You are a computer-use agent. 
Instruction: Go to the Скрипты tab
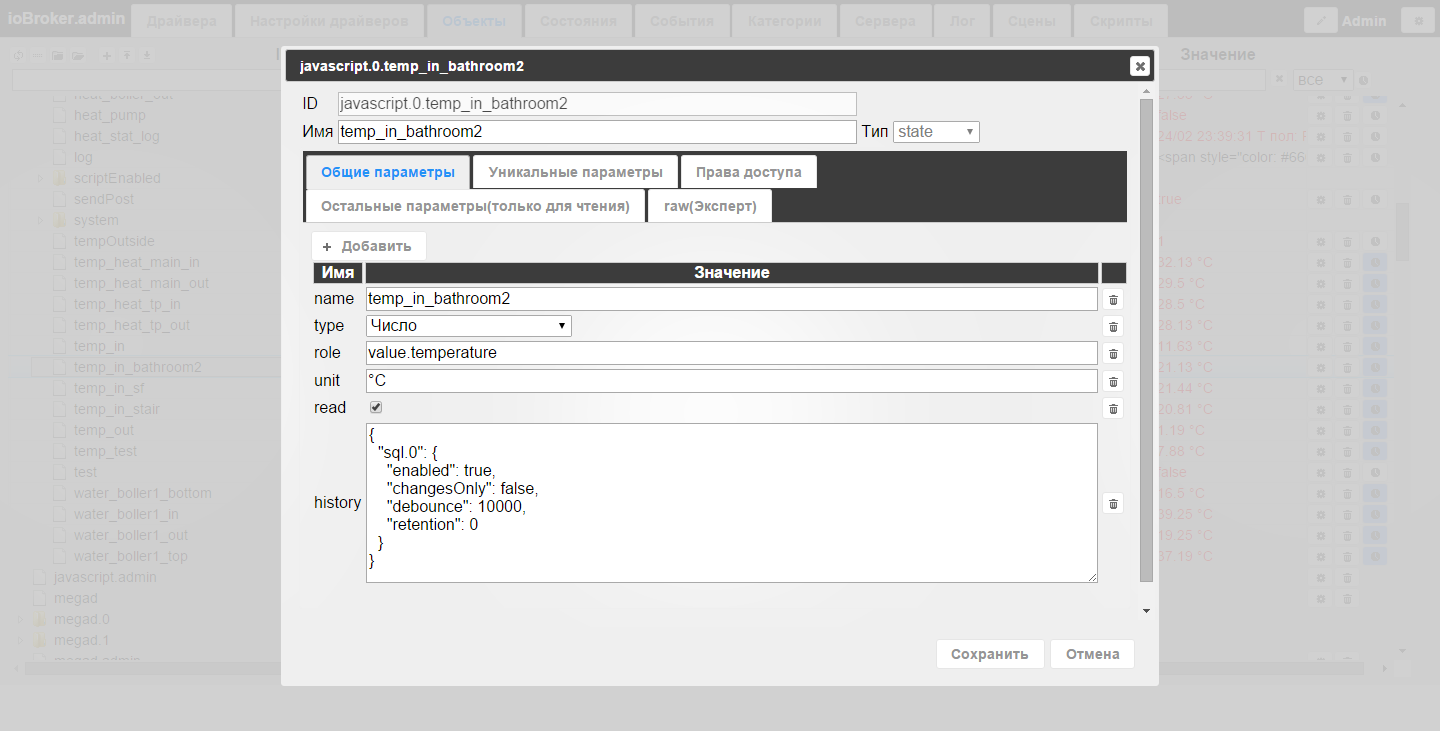tap(1120, 21)
